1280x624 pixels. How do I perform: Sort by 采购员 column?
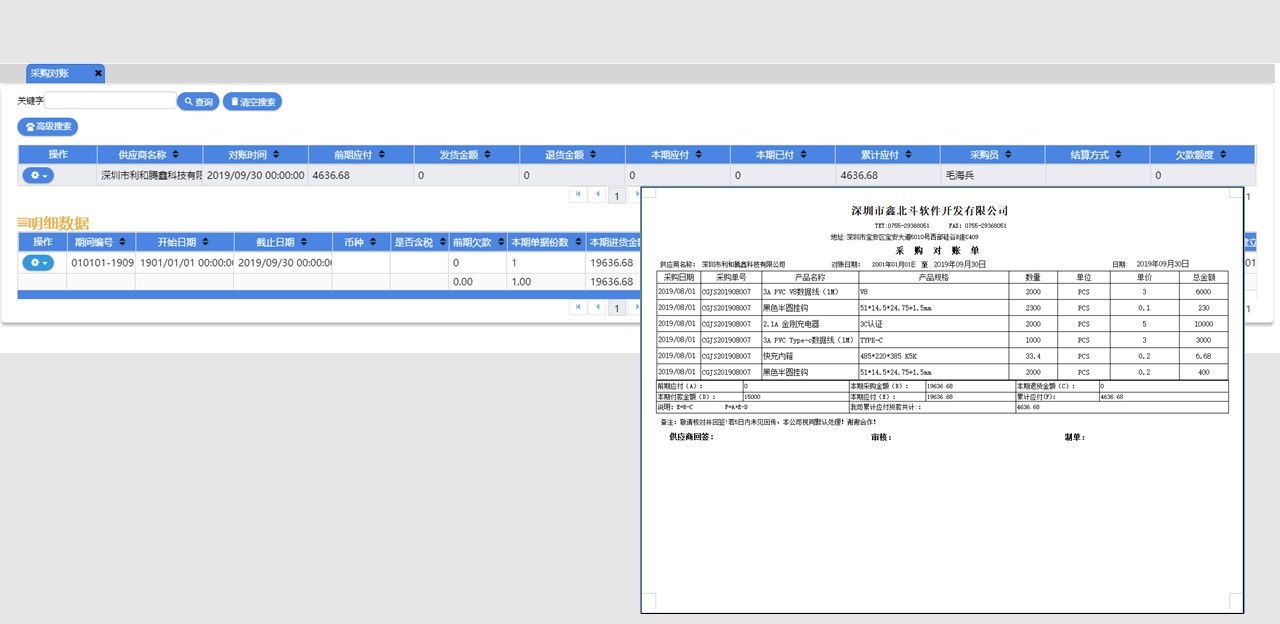coord(992,155)
